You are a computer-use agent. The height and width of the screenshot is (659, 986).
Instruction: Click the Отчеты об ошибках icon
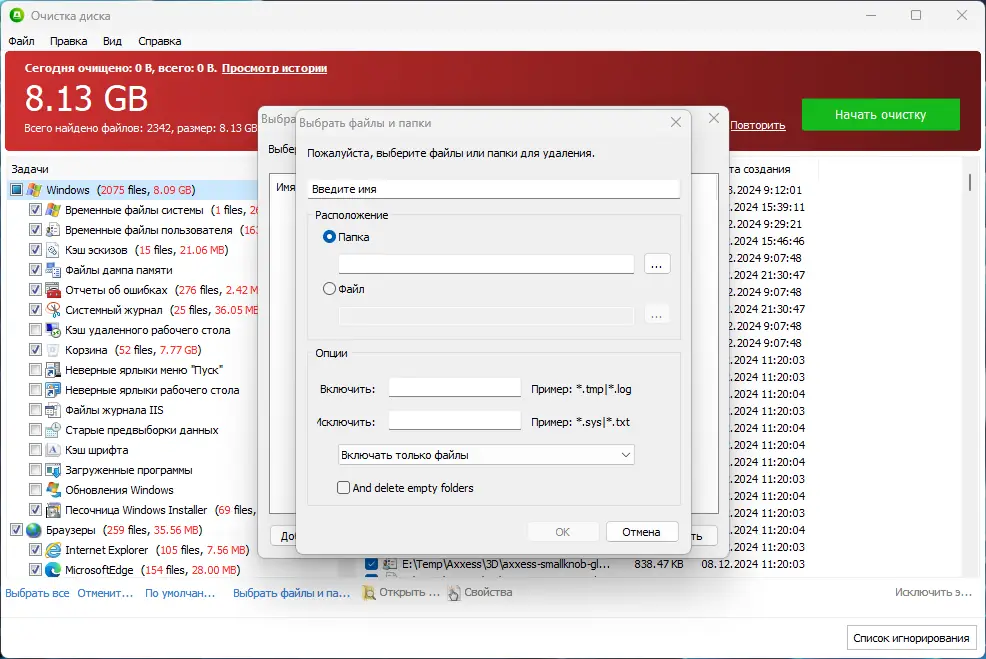point(53,290)
